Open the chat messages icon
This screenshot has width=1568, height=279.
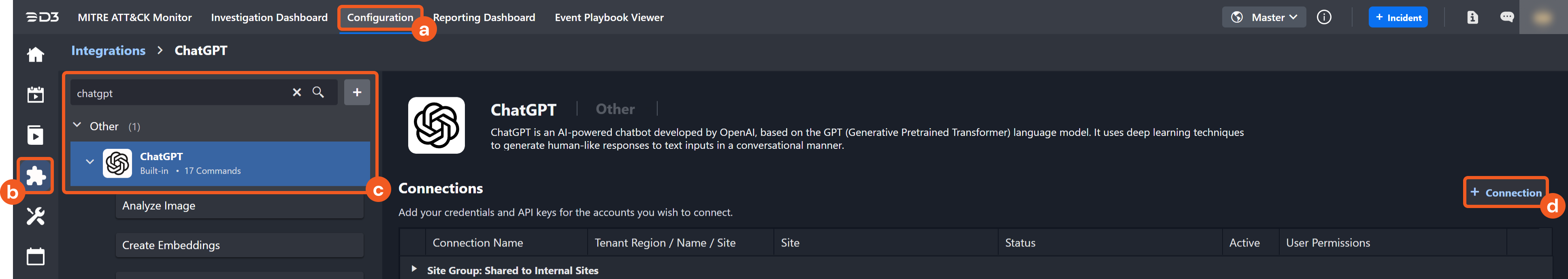point(1506,17)
